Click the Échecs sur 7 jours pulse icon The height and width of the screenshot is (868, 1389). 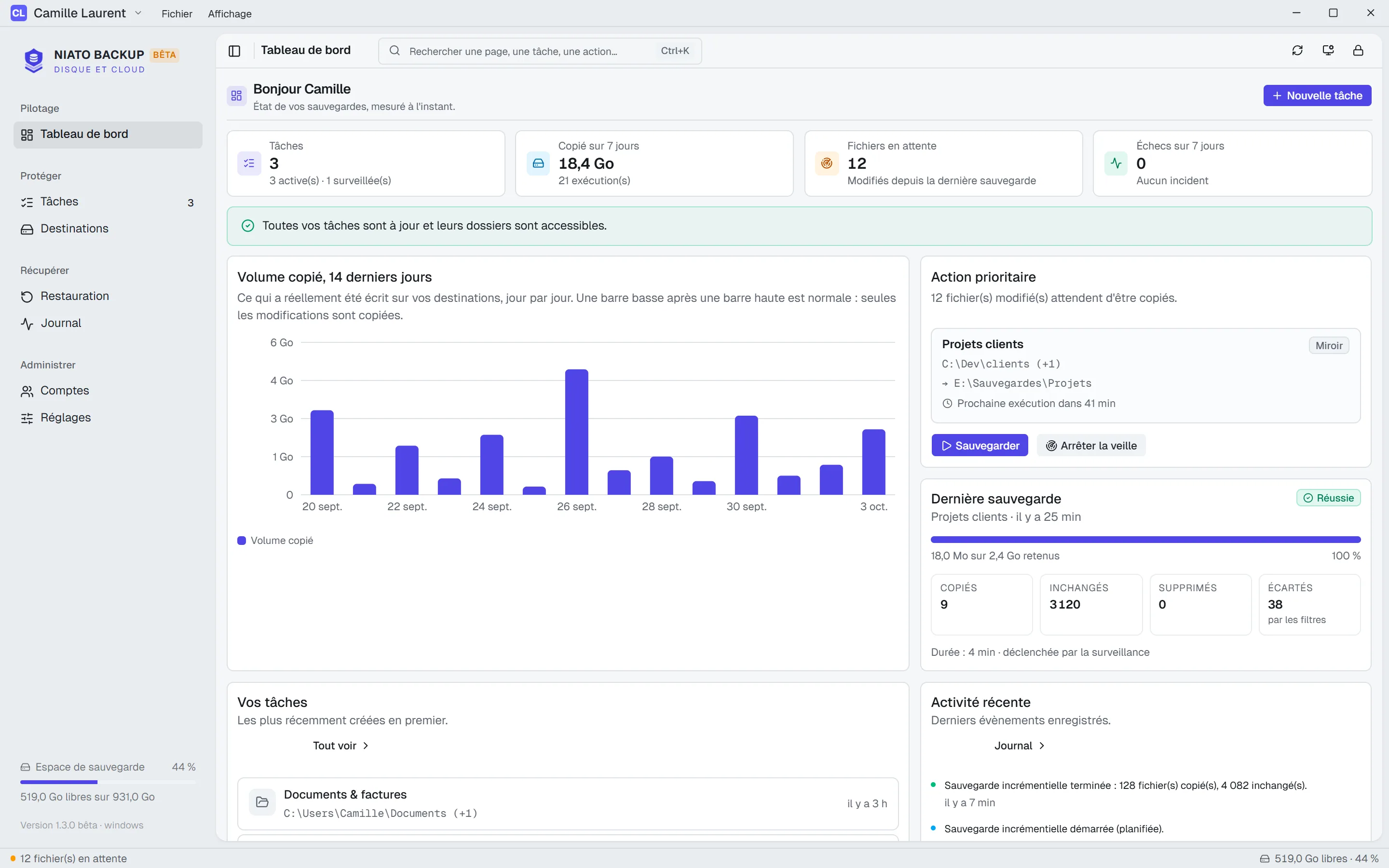tap(1117, 163)
